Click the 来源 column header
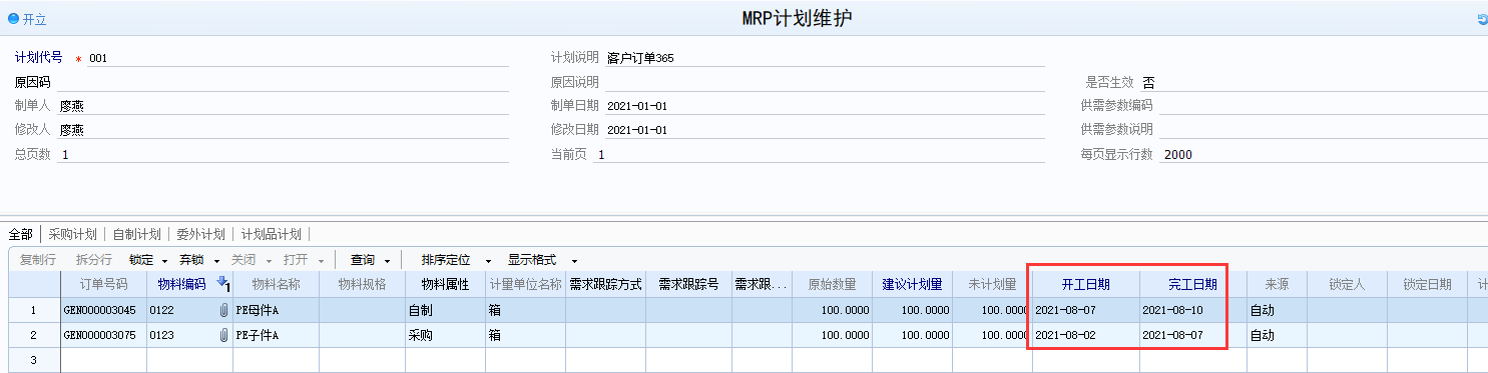1488x373 pixels. [1276, 284]
